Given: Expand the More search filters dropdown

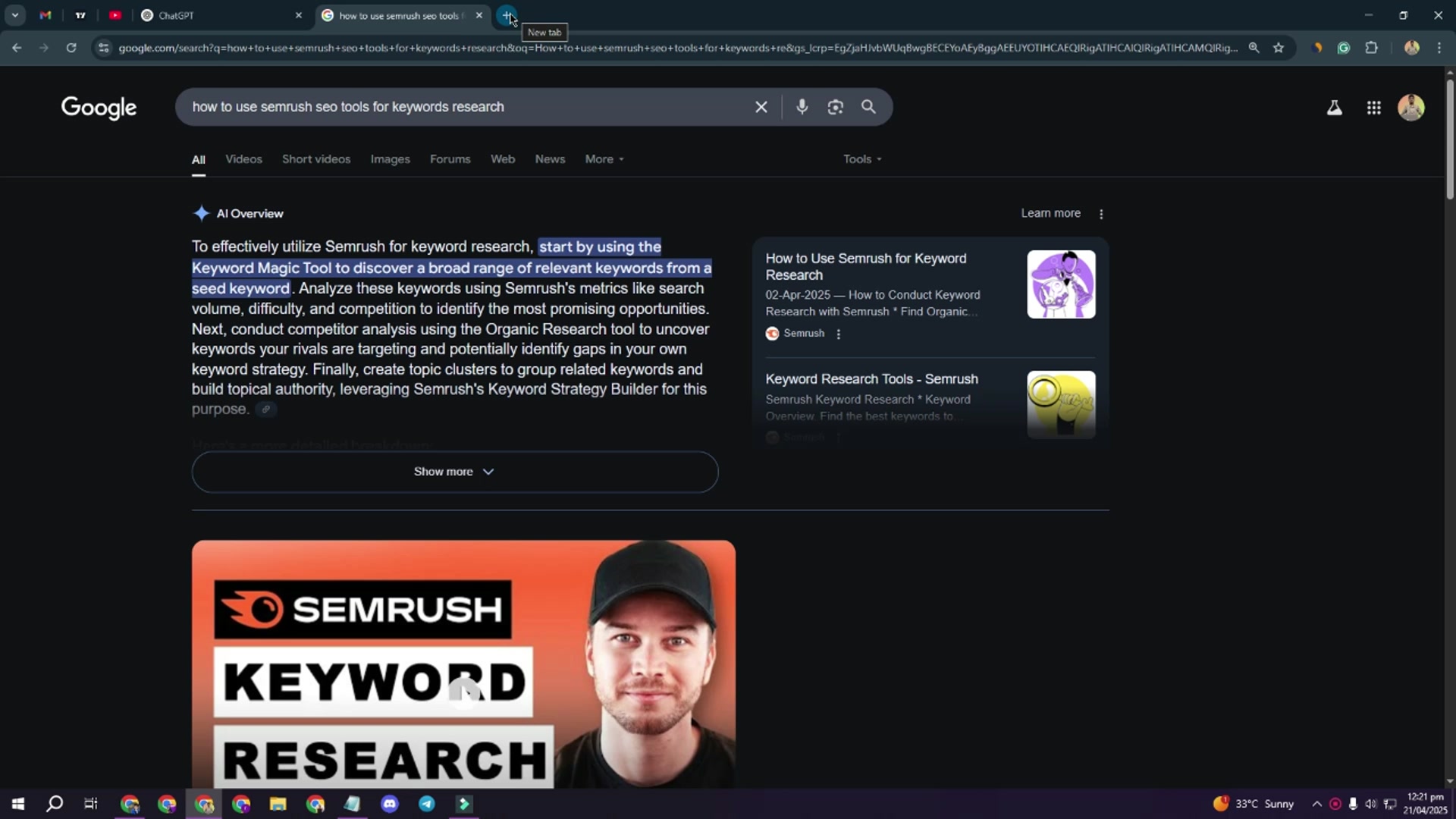Looking at the screenshot, I should click(604, 159).
